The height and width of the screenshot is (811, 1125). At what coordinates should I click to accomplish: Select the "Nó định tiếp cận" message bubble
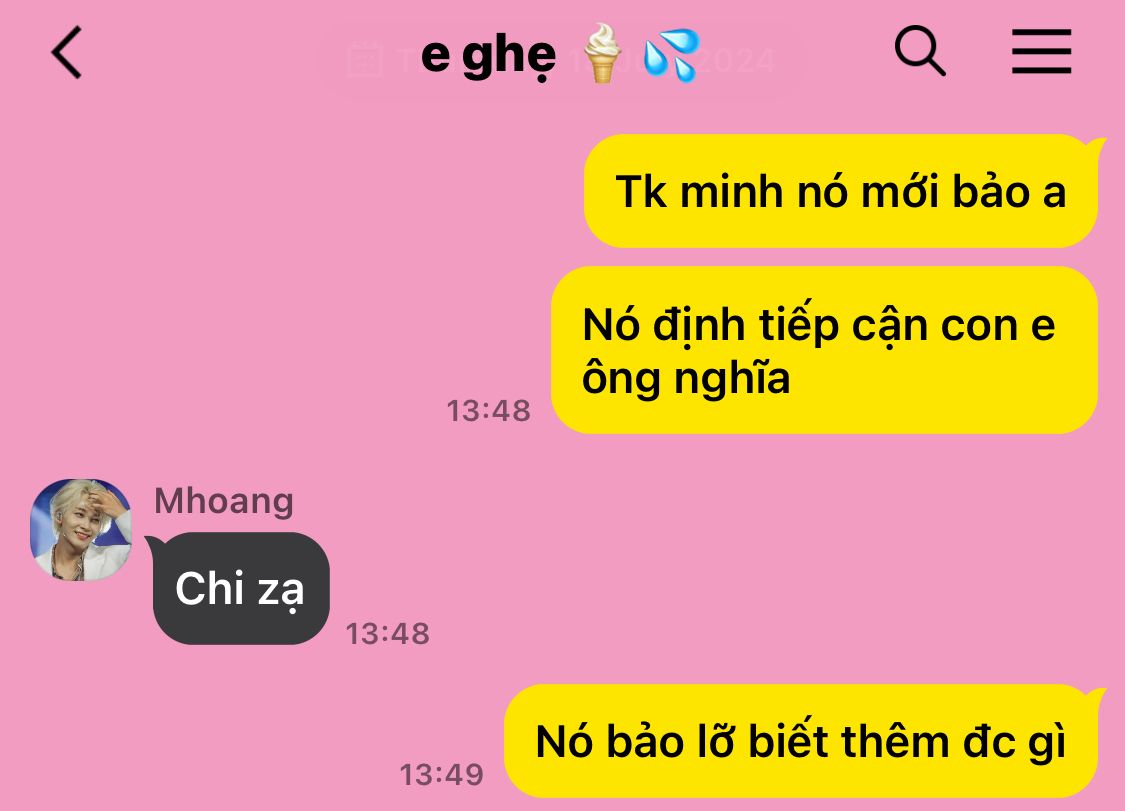824,350
